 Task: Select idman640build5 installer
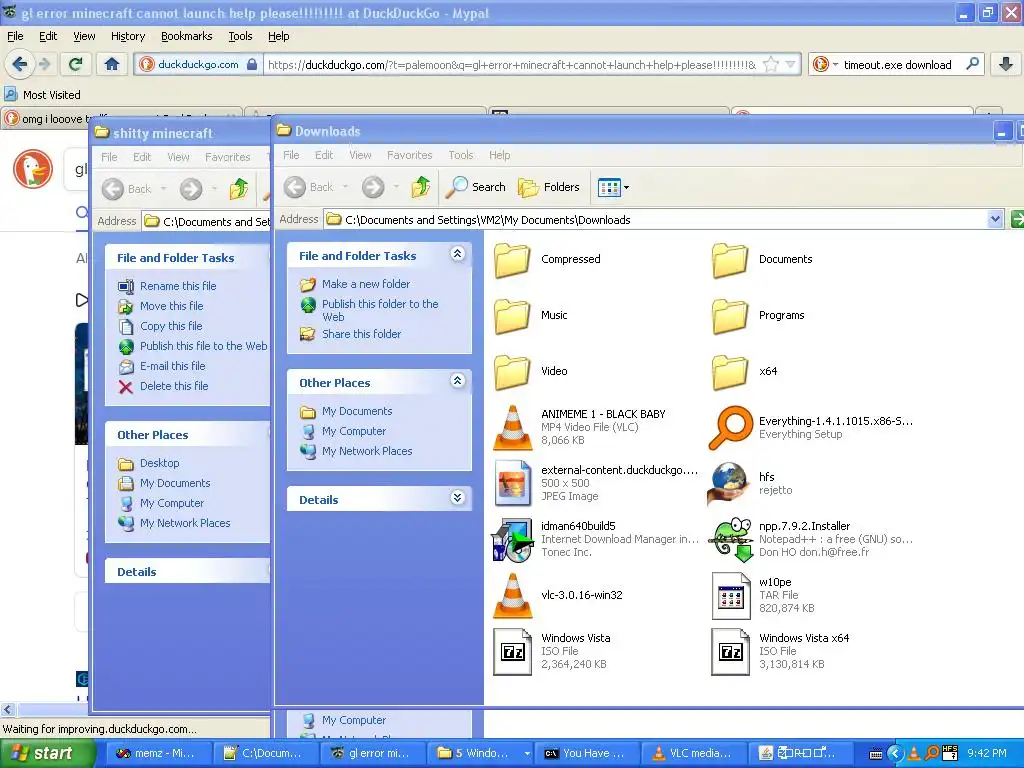tap(596, 539)
